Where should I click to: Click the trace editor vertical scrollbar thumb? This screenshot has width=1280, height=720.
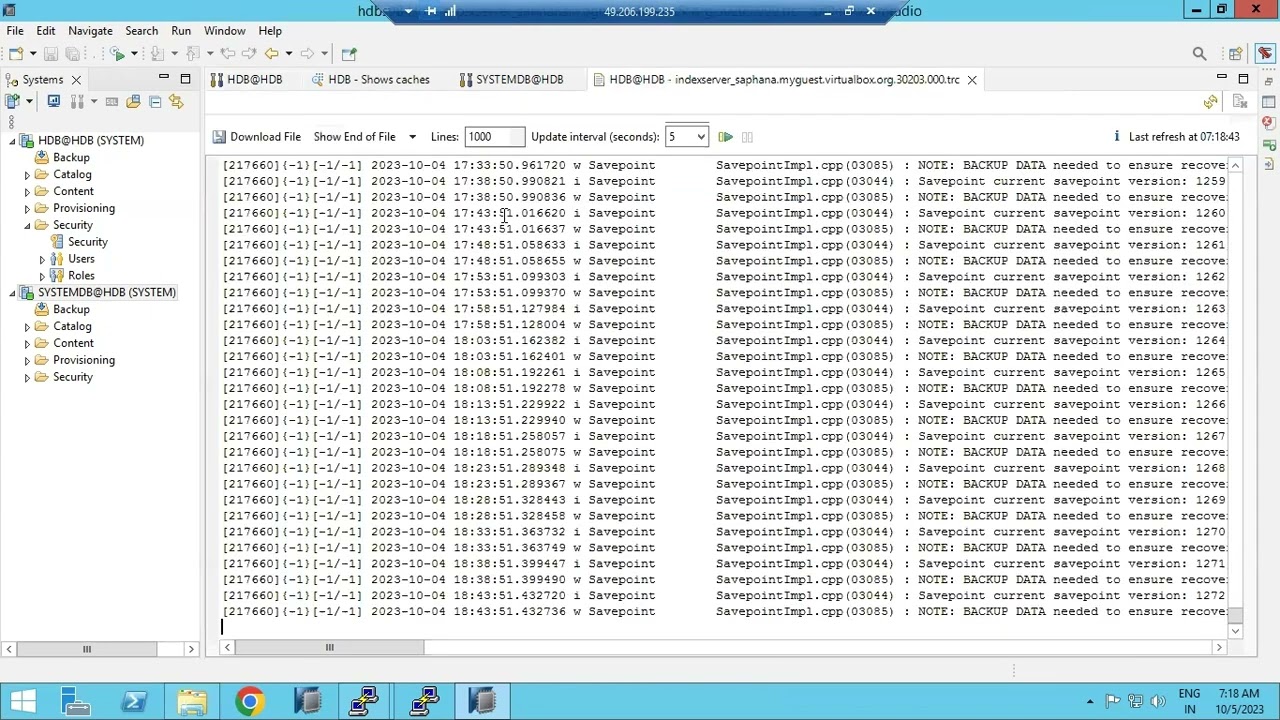point(1236,615)
